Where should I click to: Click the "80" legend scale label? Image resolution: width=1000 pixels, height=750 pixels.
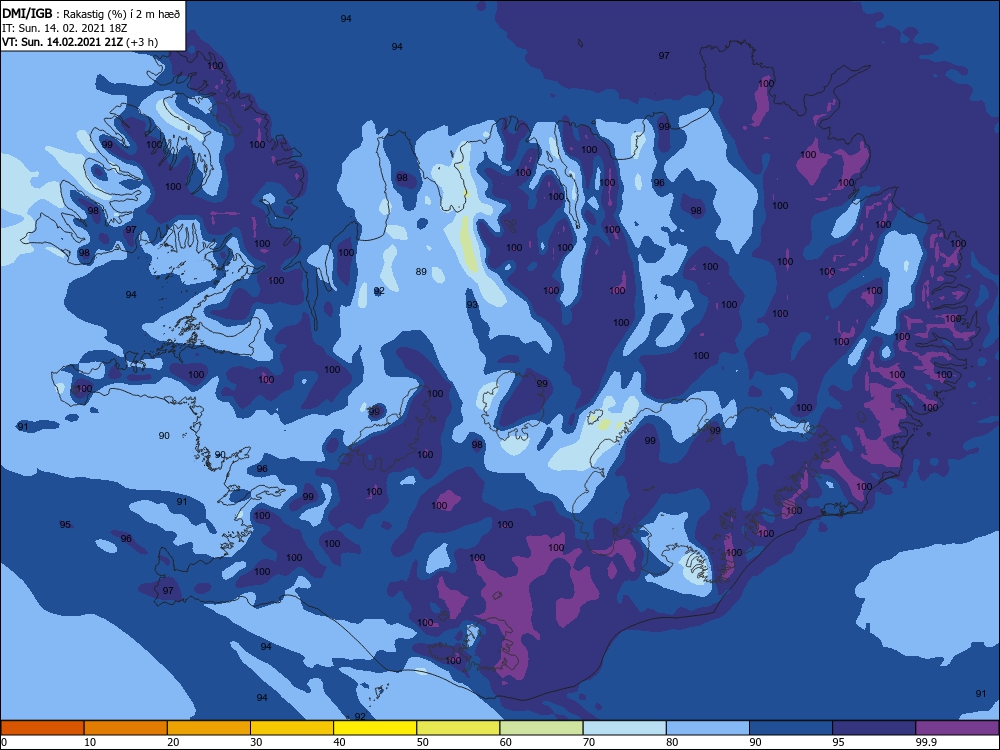pos(672,742)
